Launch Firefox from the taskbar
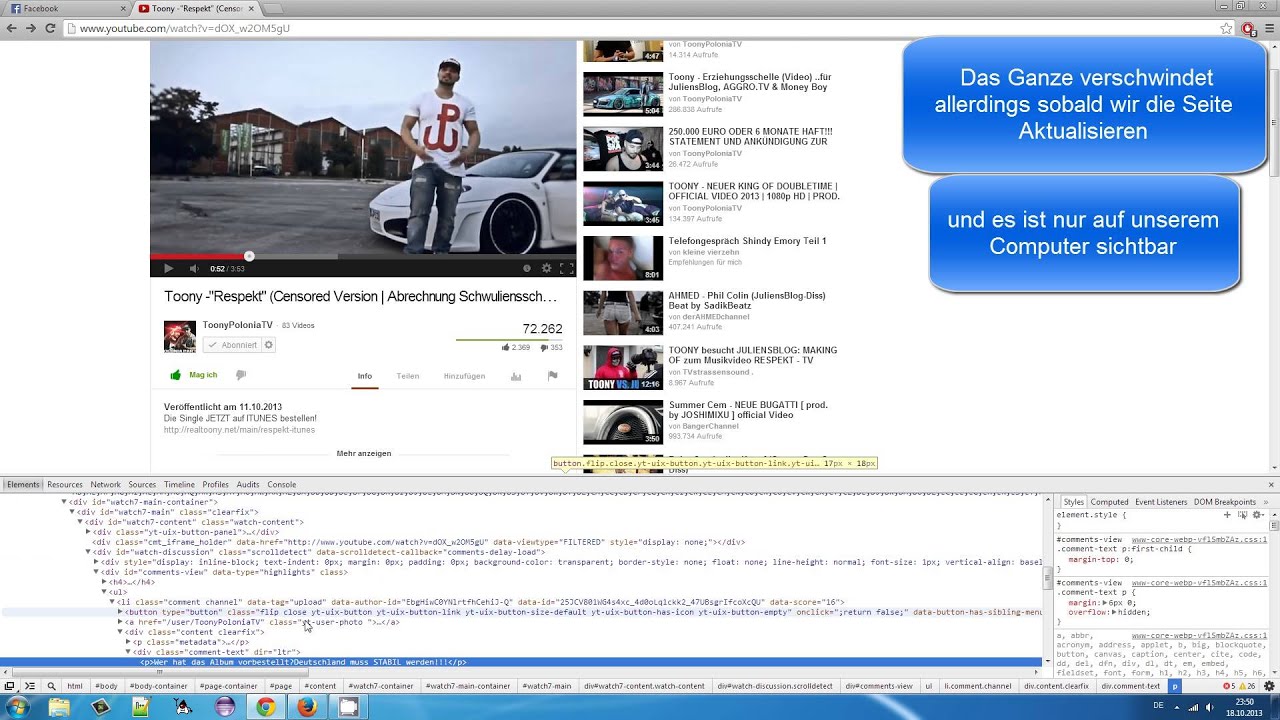 [x=307, y=707]
